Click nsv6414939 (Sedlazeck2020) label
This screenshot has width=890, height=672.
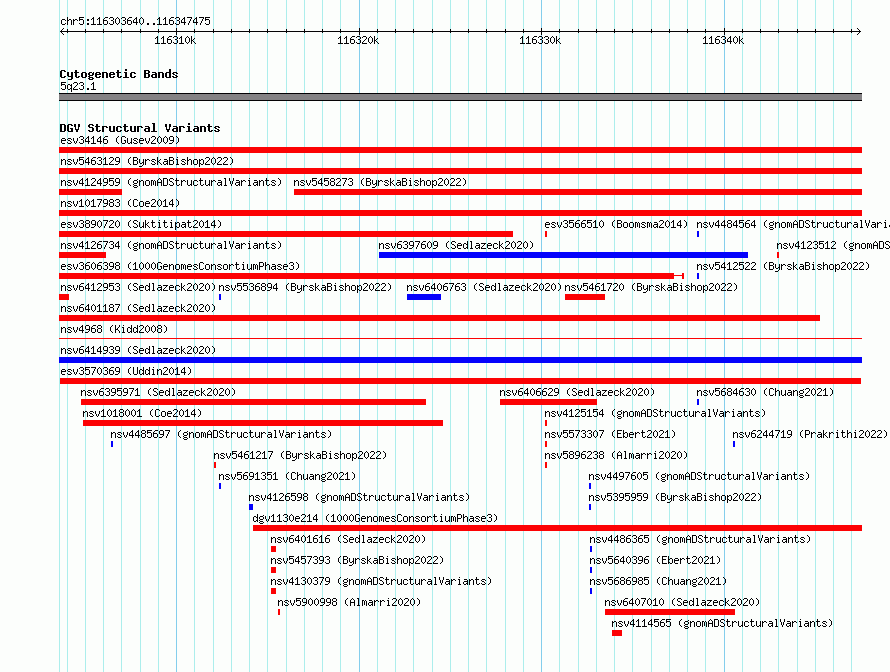138,350
